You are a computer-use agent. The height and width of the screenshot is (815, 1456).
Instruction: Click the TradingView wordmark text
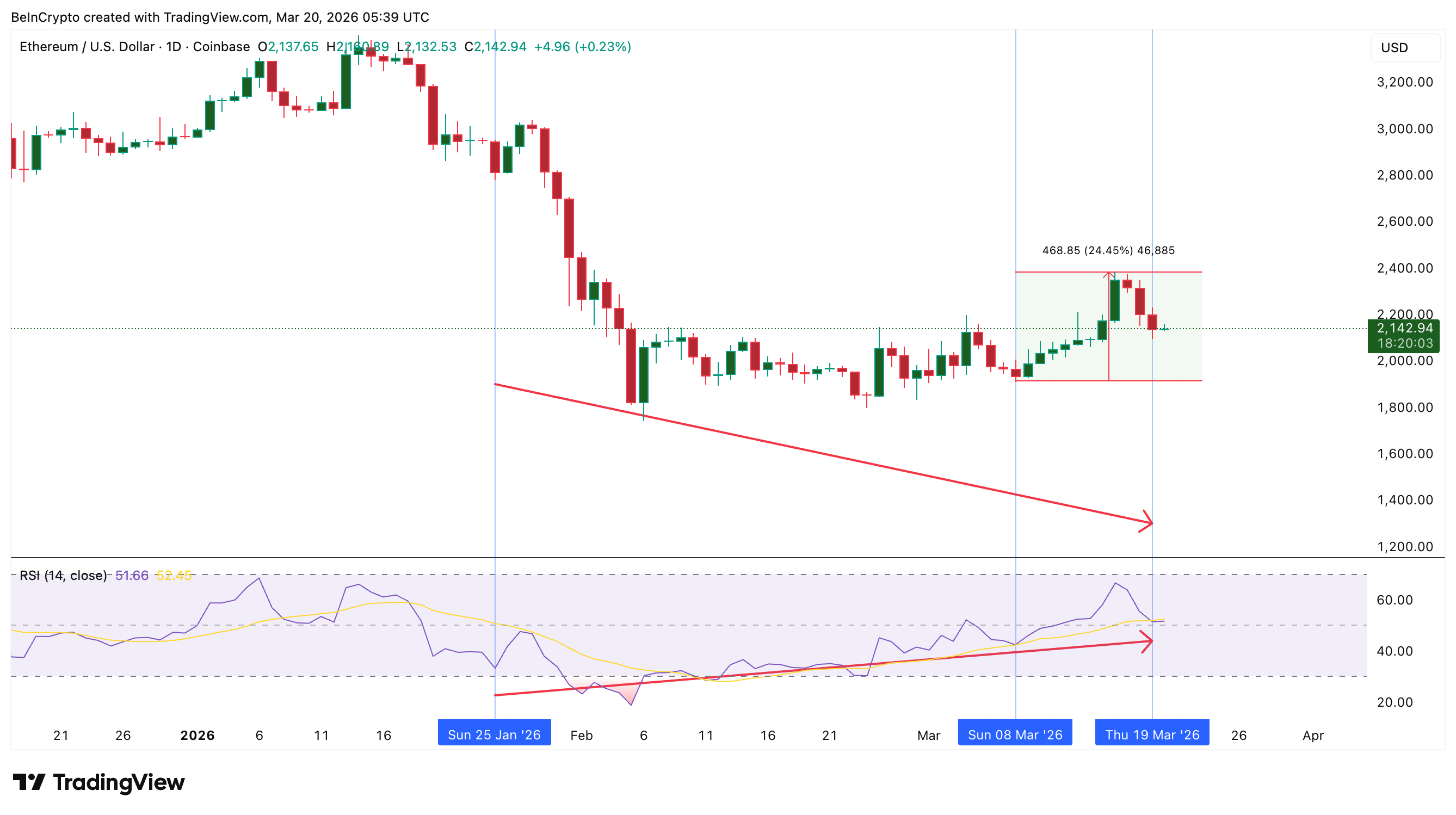119,782
